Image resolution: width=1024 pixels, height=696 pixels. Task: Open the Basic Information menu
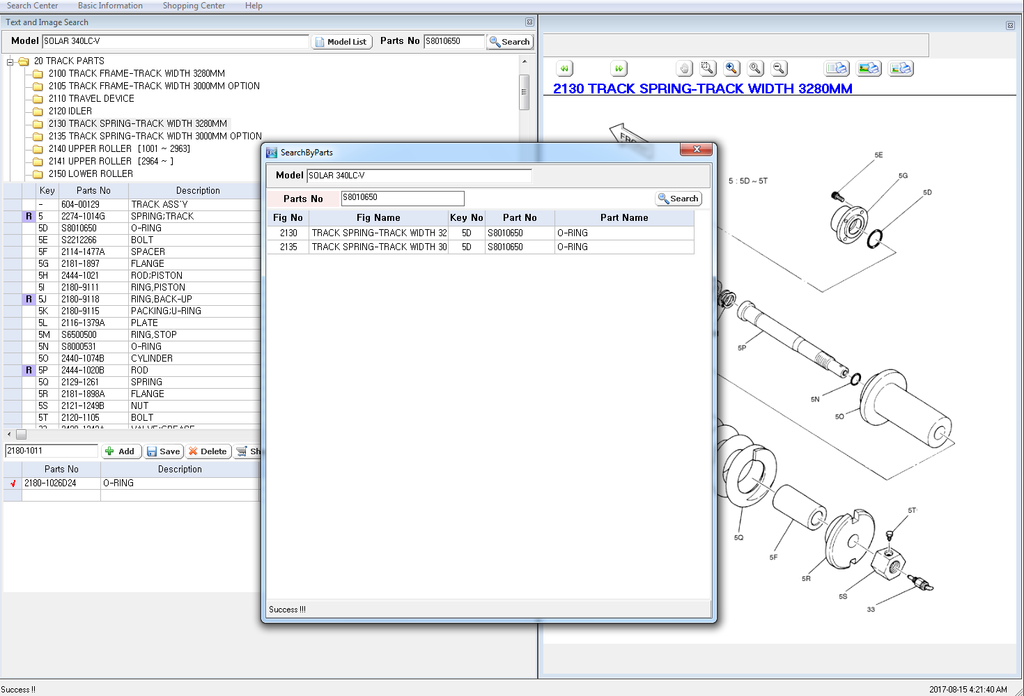pyautogui.click(x=110, y=5)
